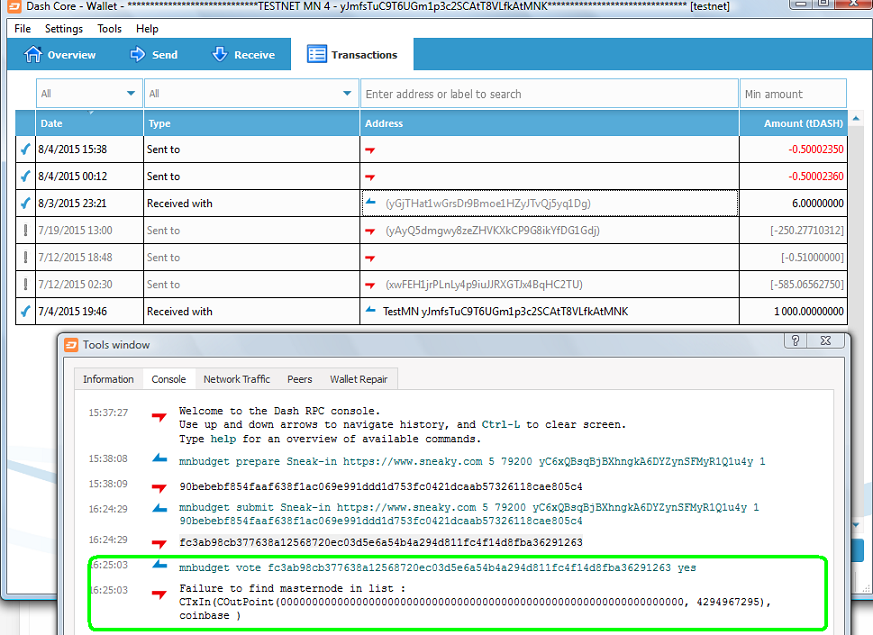Screen dimensions: 873x635
Task: Open the Wallet Repair tab
Action: (359, 379)
